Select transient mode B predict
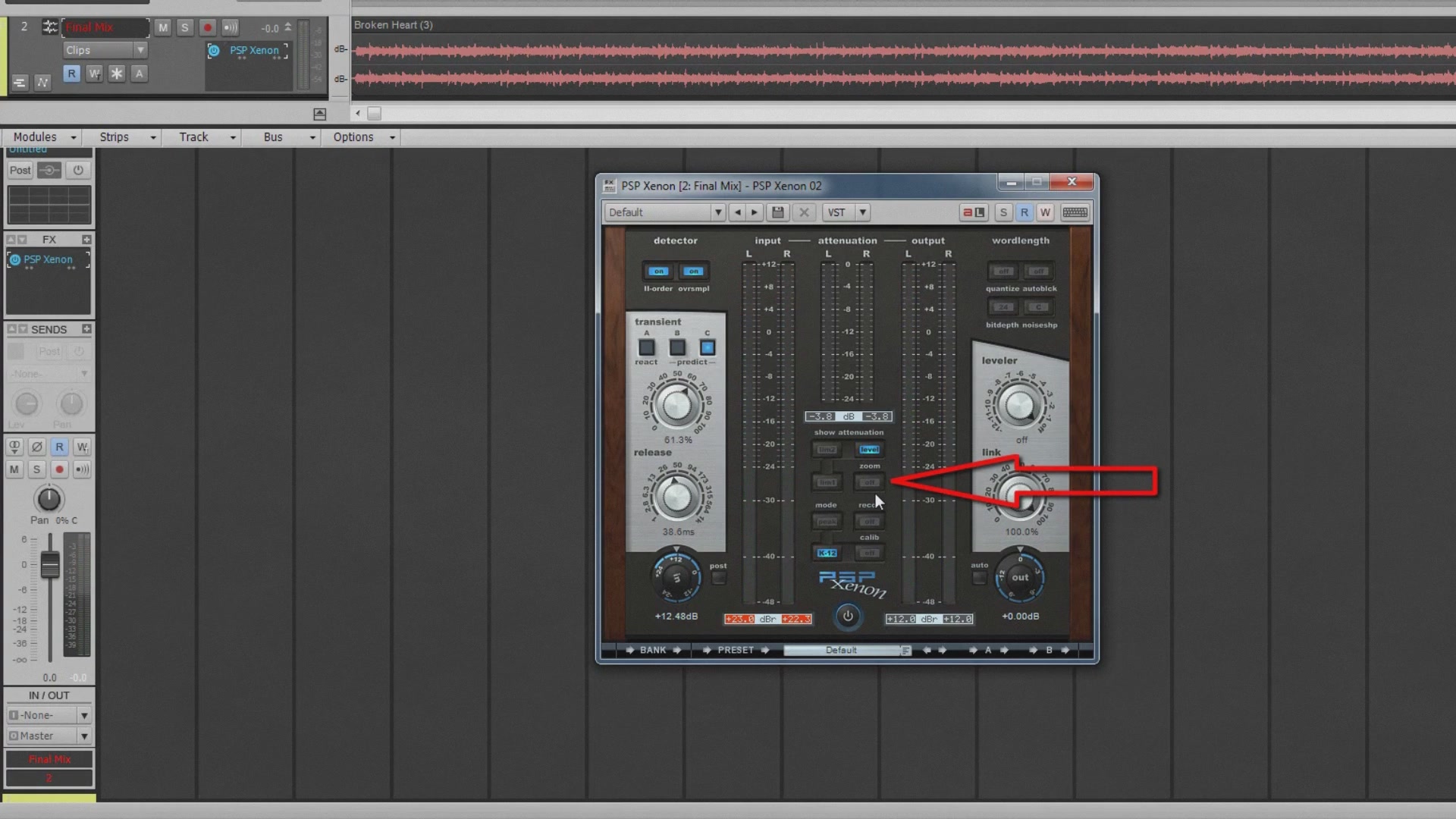 click(677, 347)
